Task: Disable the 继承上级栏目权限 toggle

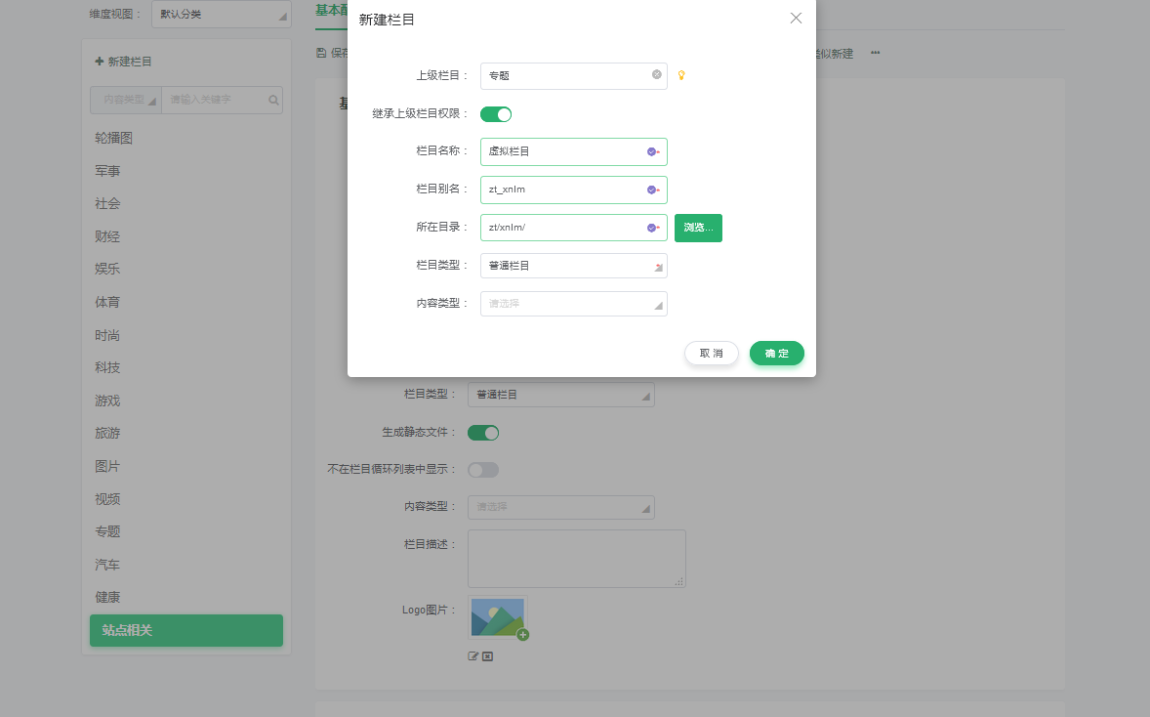Action: (495, 114)
